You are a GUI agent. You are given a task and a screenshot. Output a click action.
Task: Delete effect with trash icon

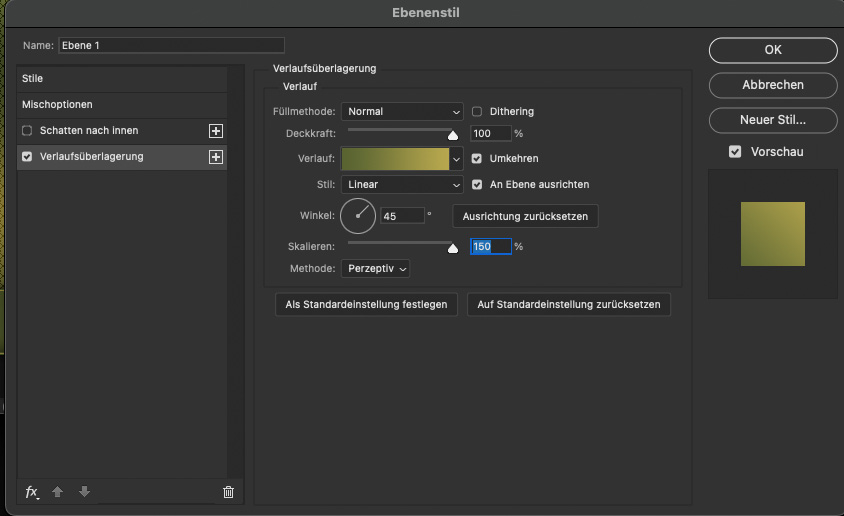[x=228, y=492]
